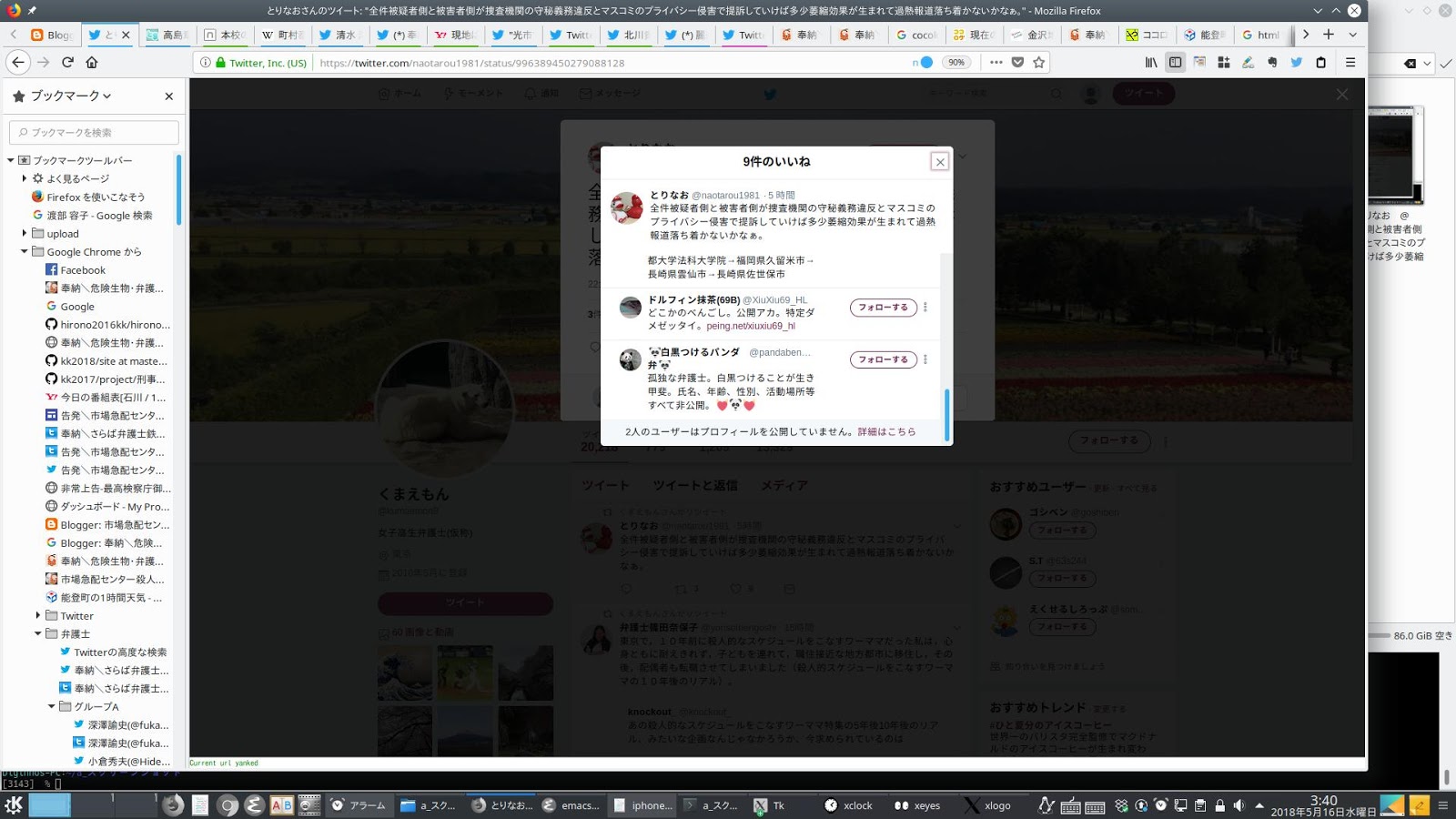Collapse the 弁護士 folder
The width and height of the screenshot is (1456, 819).
click(38, 633)
